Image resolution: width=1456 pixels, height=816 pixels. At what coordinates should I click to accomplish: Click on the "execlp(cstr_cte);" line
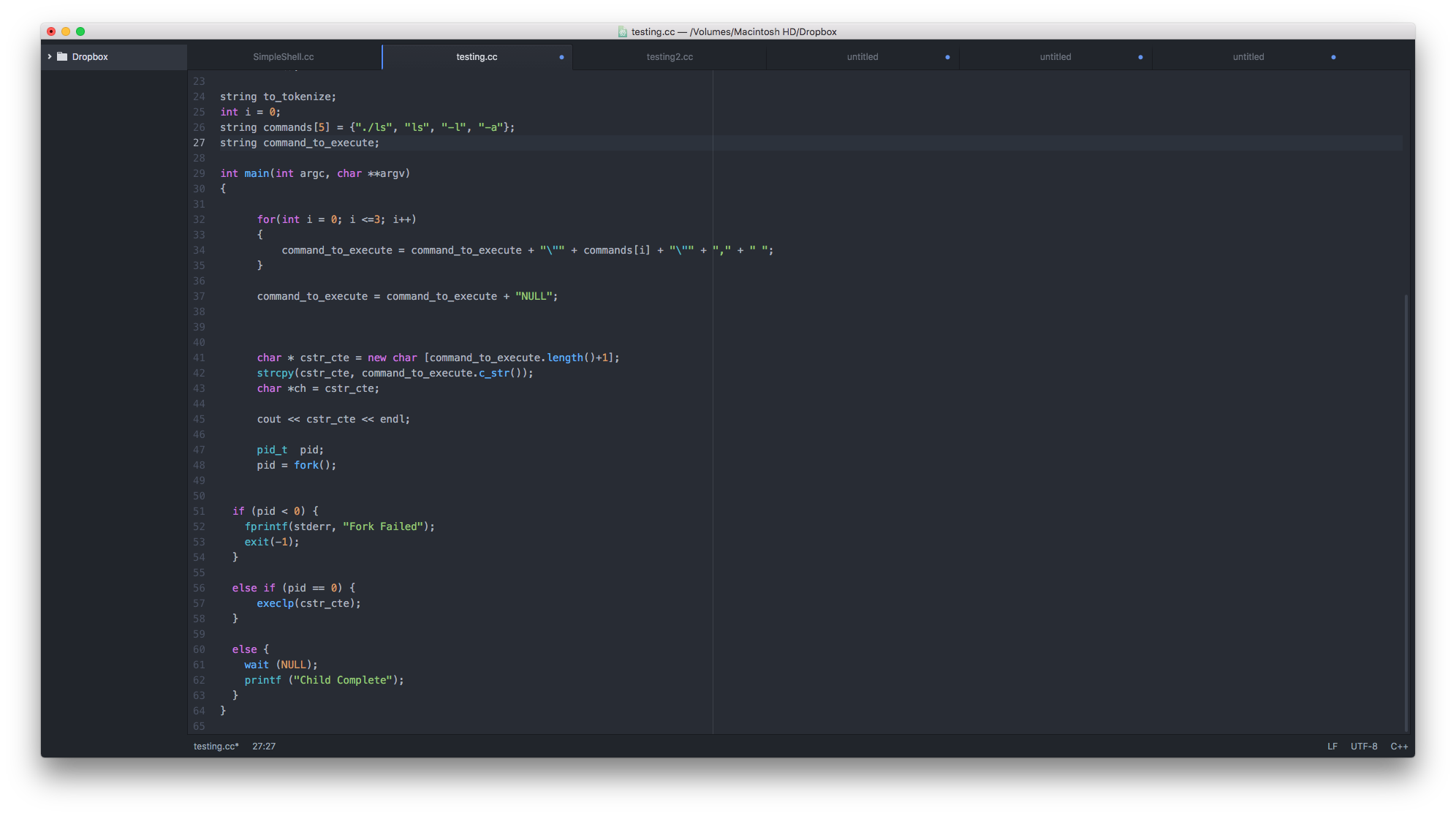point(308,603)
